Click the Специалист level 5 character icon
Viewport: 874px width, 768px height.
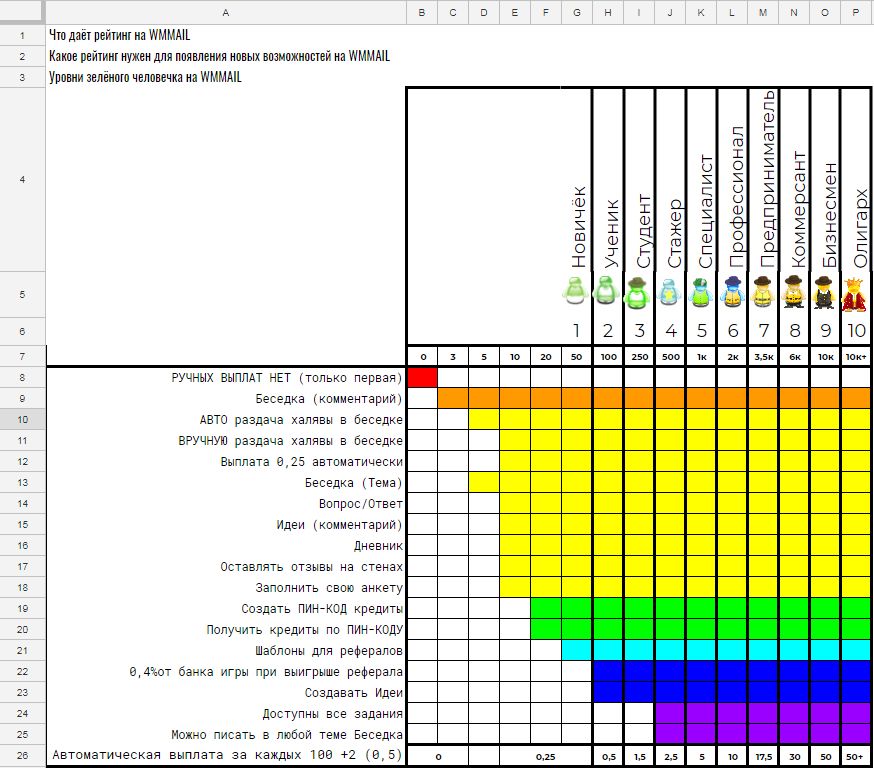point(700,292)
